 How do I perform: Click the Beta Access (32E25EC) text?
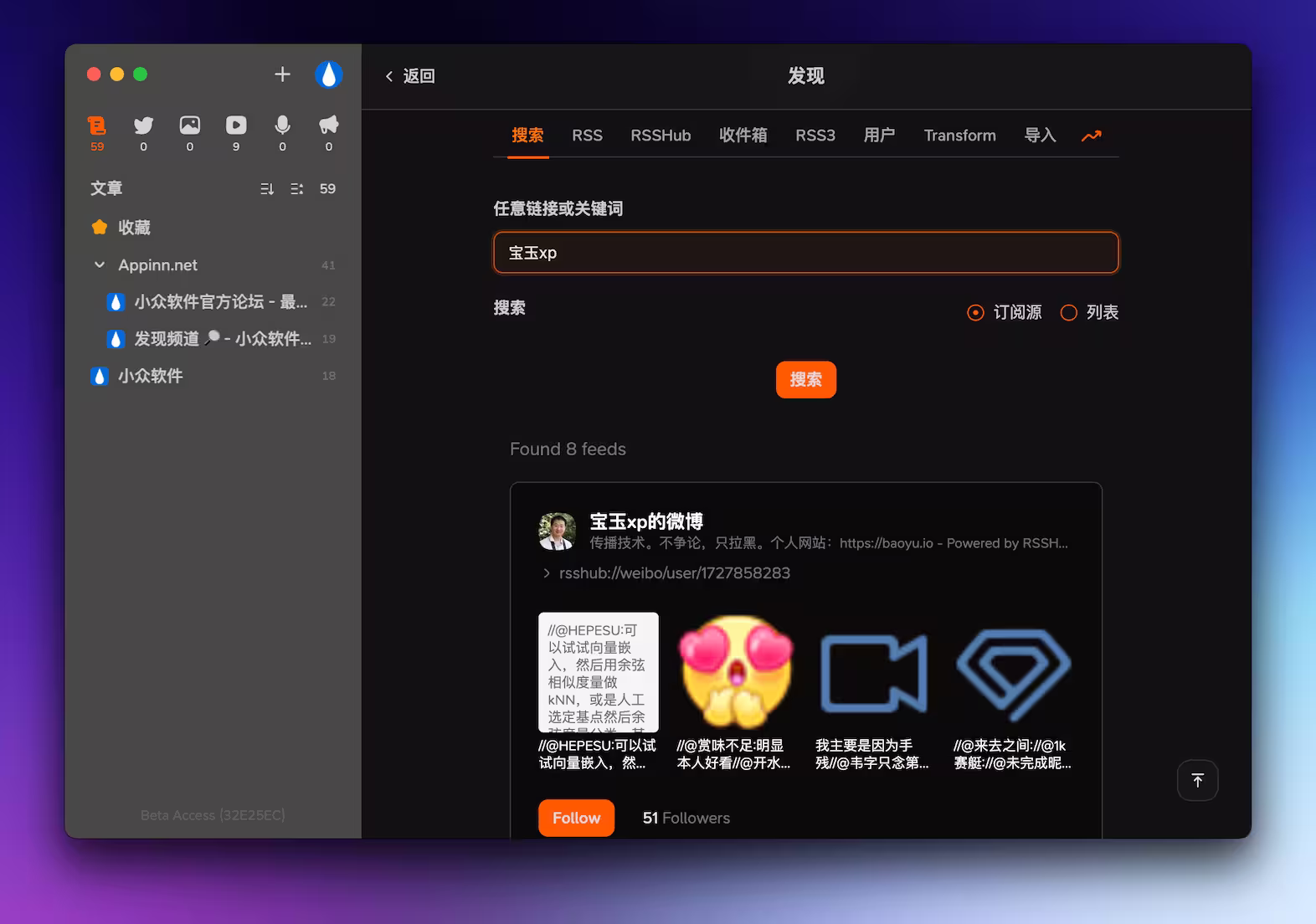[213, 815]
